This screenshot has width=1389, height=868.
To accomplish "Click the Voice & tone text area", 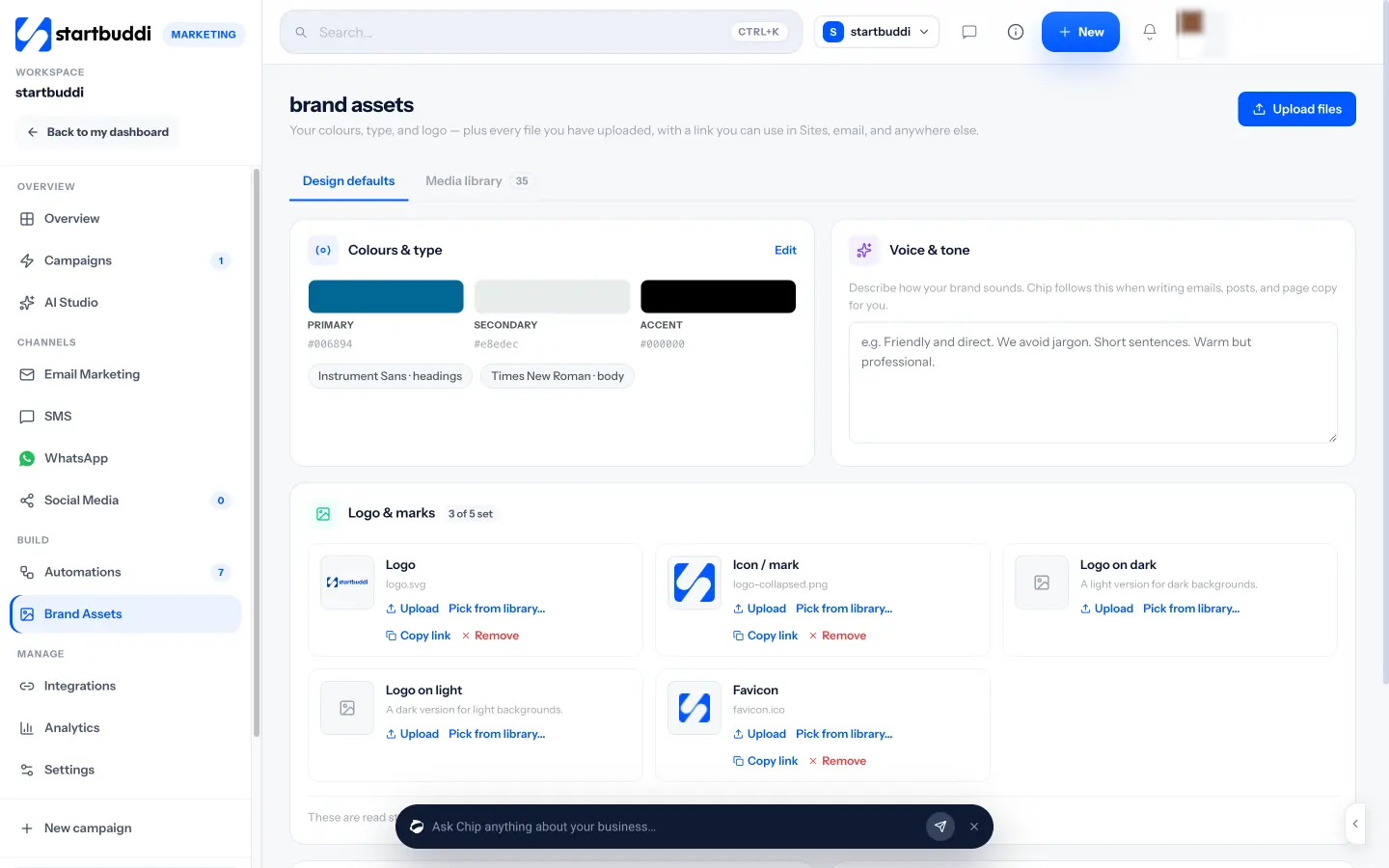I will pyautogui.click(x=1093, y=383).
